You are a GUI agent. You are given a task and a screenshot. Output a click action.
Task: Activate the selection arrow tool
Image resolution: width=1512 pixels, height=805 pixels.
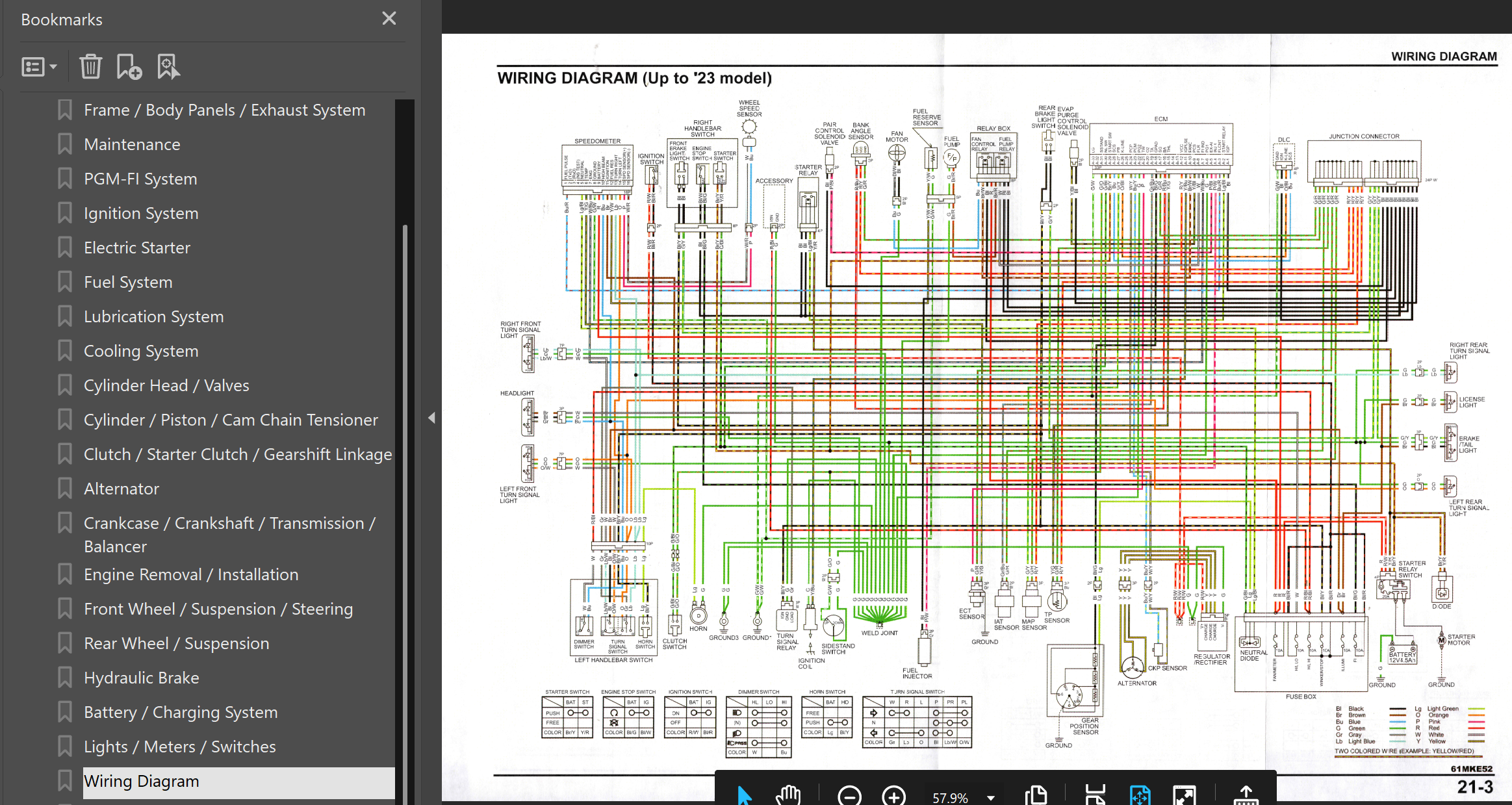point(744,795)
